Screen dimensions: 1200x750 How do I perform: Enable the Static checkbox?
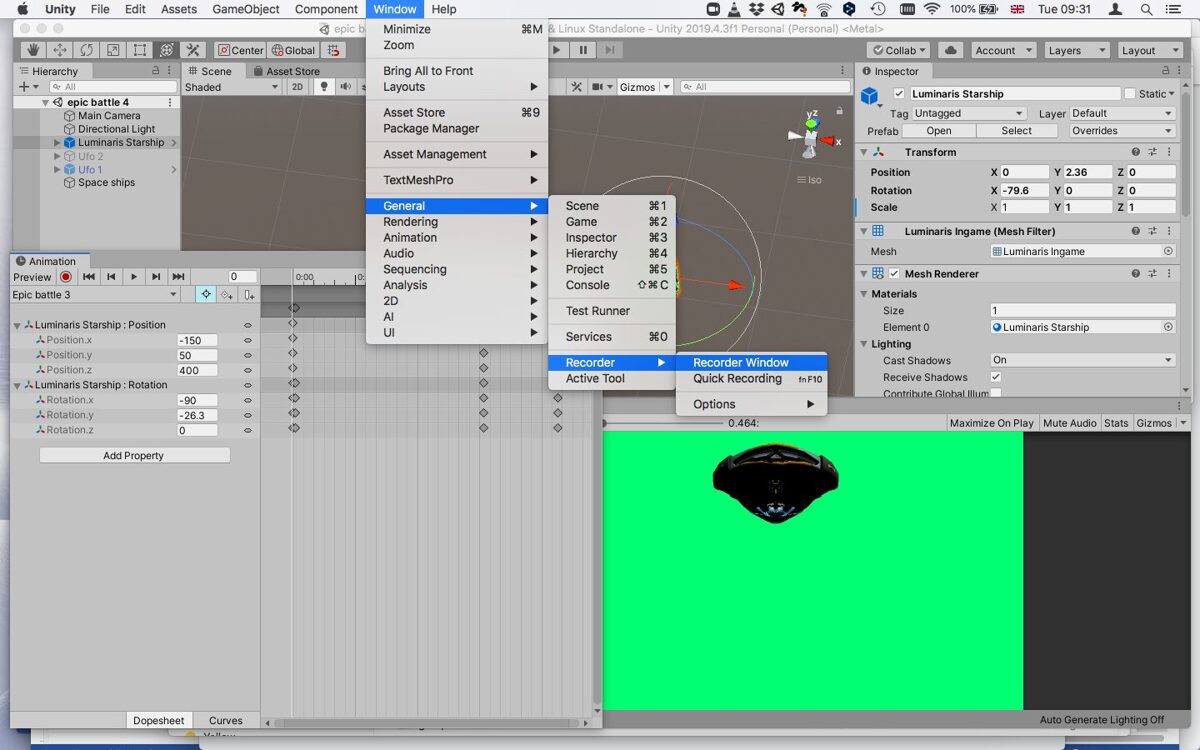pyautogui.click(x=1130, y=94)
